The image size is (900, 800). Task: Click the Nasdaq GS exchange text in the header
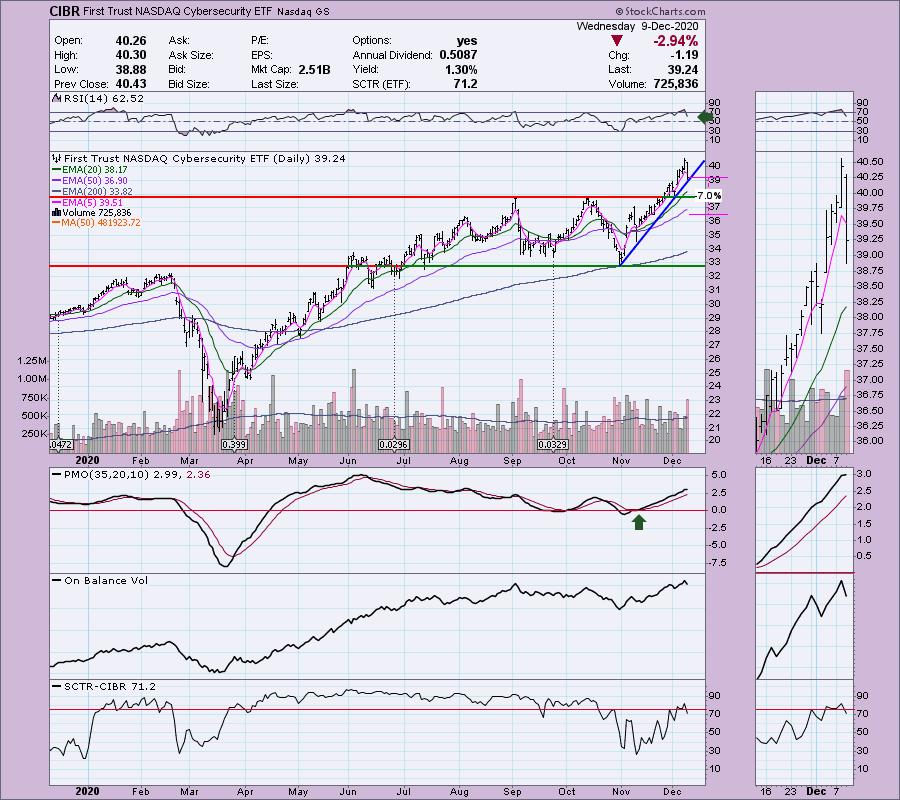(303, 11)
